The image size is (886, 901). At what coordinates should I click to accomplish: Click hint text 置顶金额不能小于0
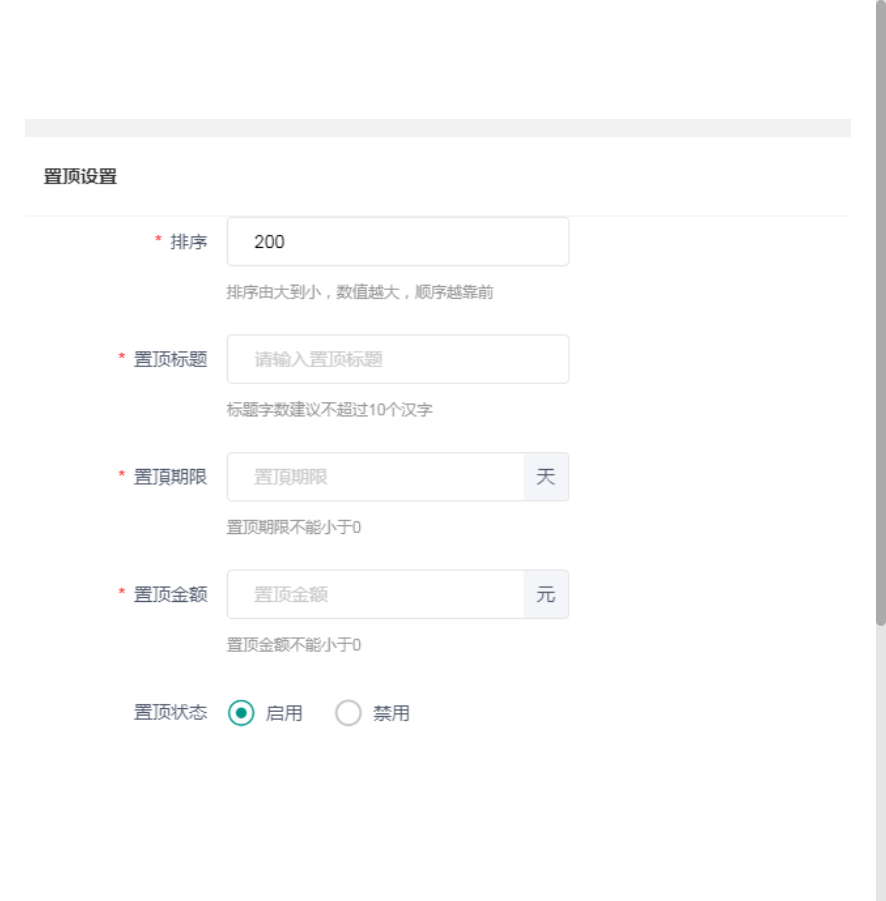pos(294,645)
